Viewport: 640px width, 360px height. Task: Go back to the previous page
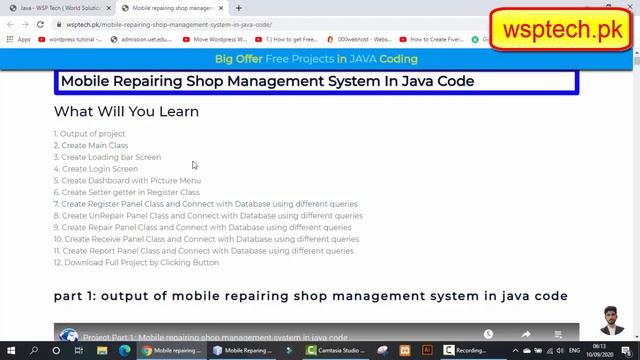coord(10,24)
